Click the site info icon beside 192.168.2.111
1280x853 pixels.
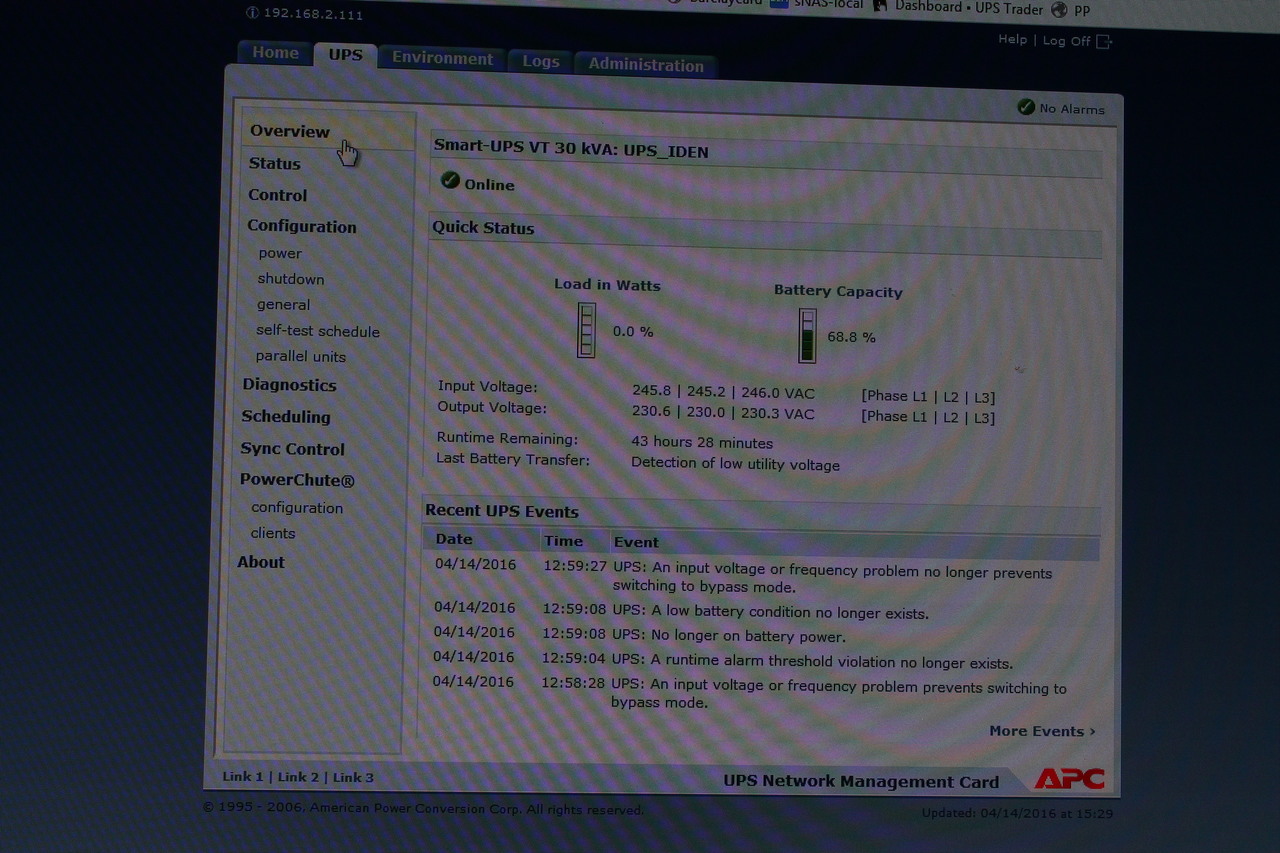click(x=252, y=13)
